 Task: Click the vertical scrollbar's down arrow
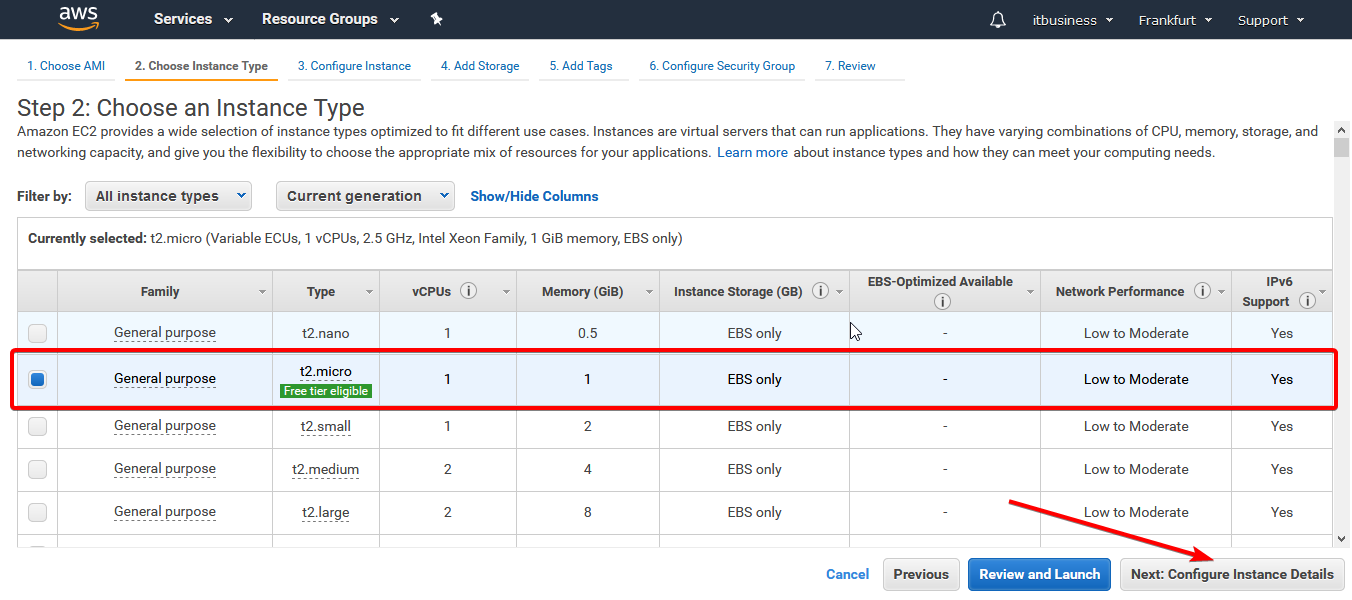1342,539
